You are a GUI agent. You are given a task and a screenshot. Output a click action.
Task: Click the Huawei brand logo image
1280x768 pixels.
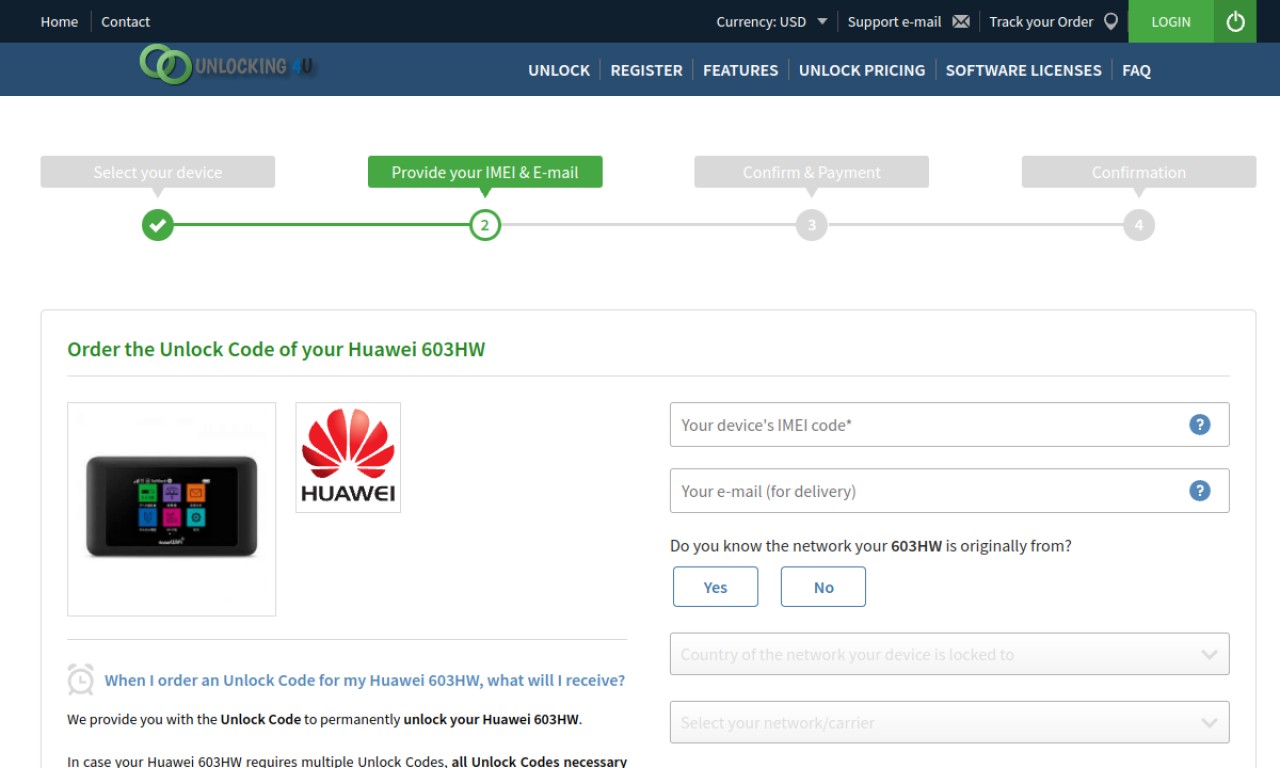(348, 458)
